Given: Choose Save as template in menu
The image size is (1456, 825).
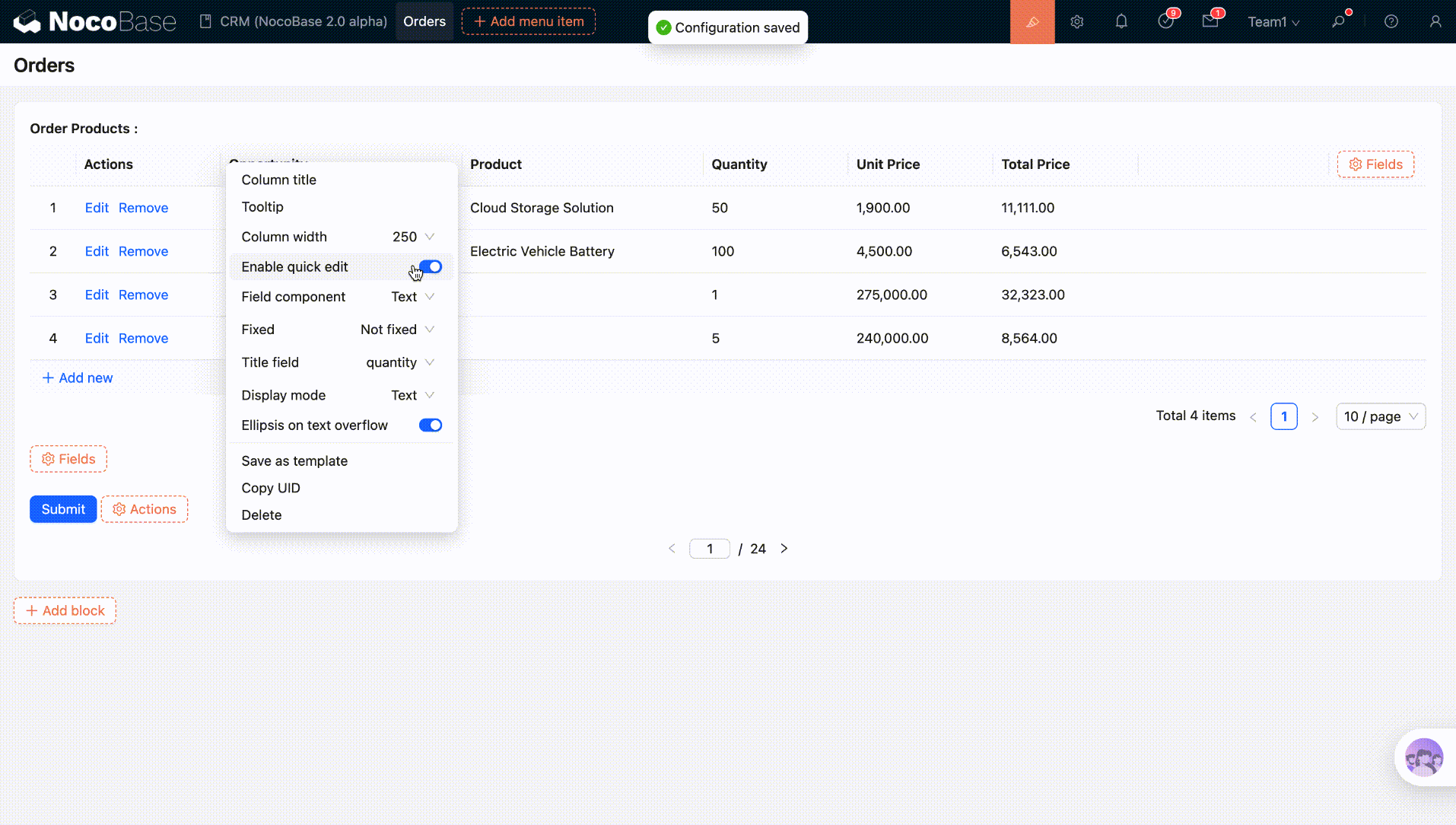Looking at the screenshot, I should 294,461.
